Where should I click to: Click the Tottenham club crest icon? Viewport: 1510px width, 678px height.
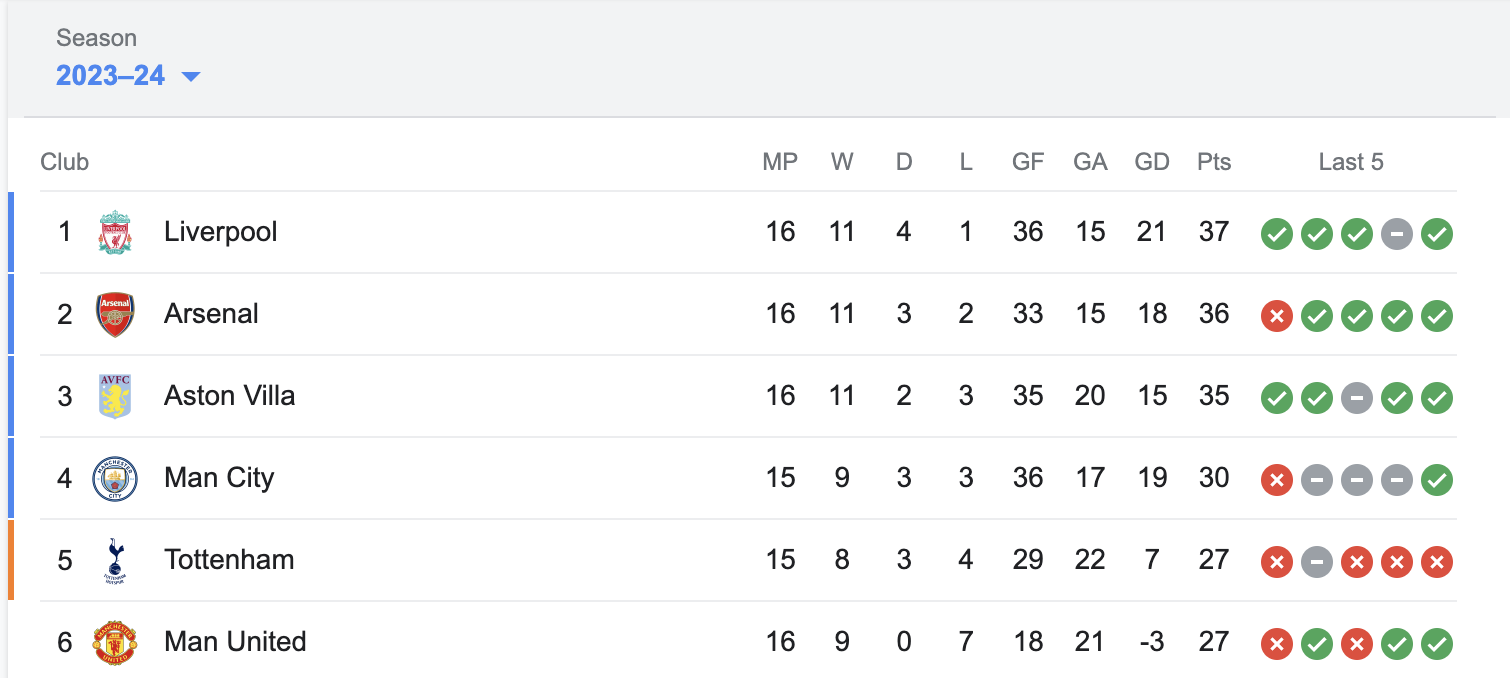[115, 560]
